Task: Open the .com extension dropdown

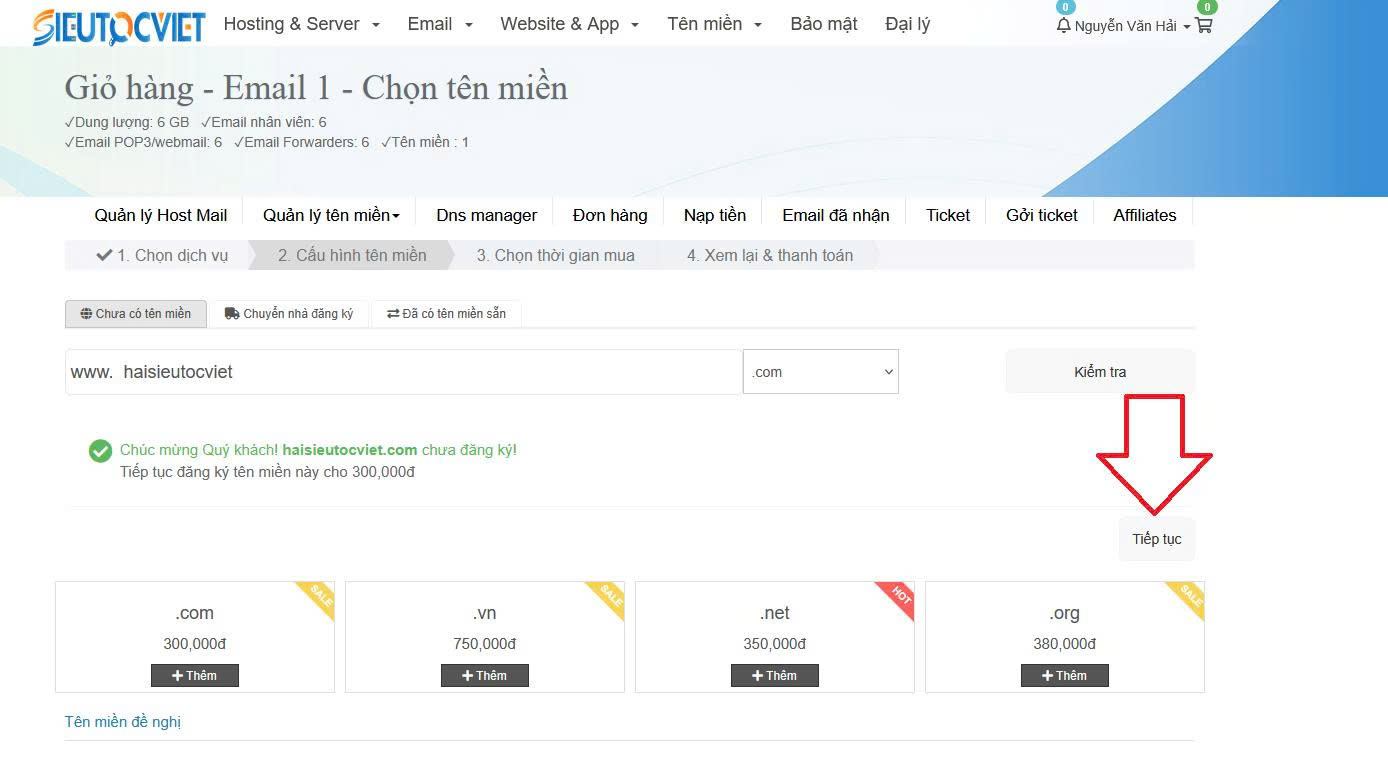Action: [x=821, y=372]
